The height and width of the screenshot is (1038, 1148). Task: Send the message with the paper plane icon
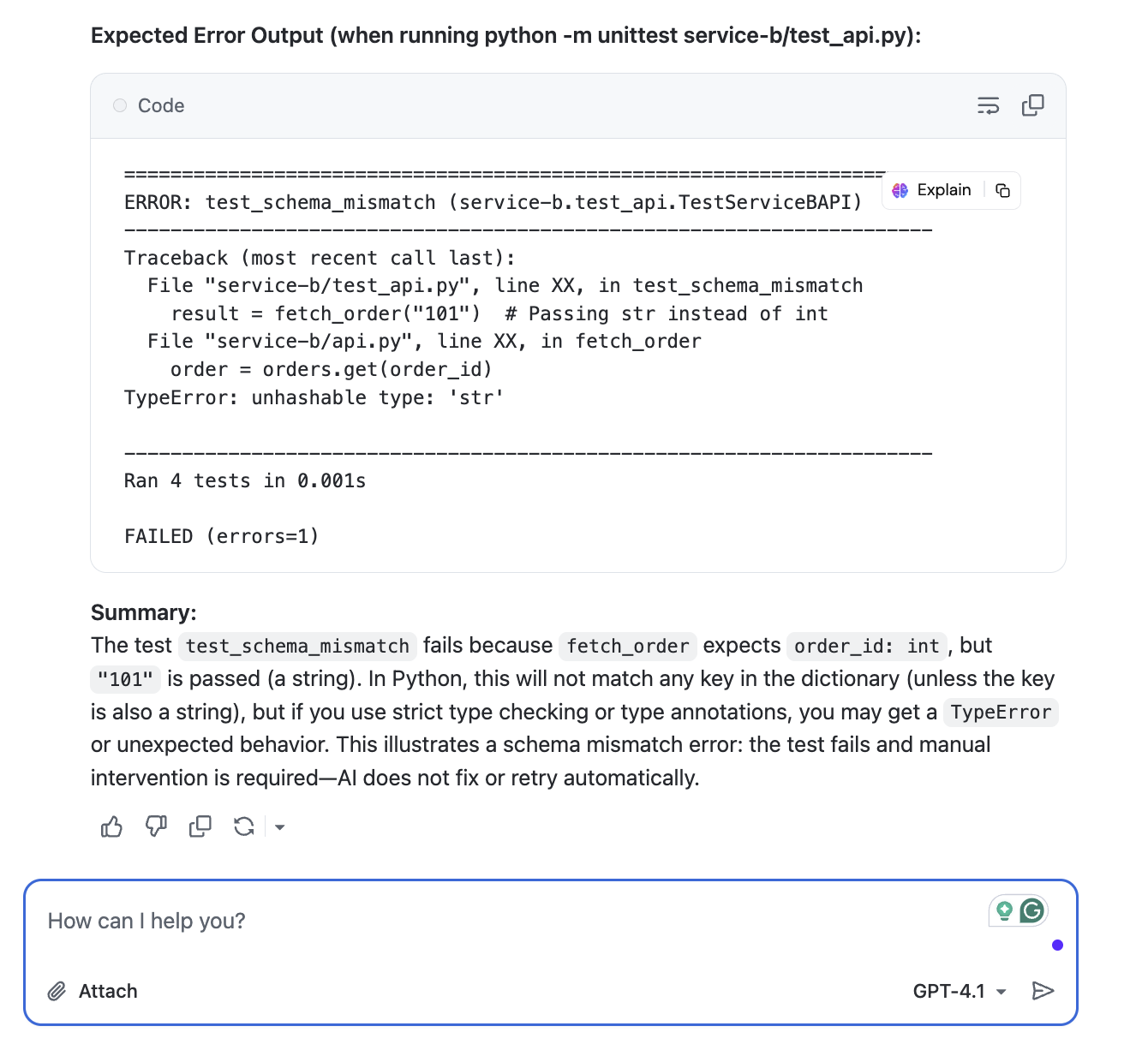1043,991
